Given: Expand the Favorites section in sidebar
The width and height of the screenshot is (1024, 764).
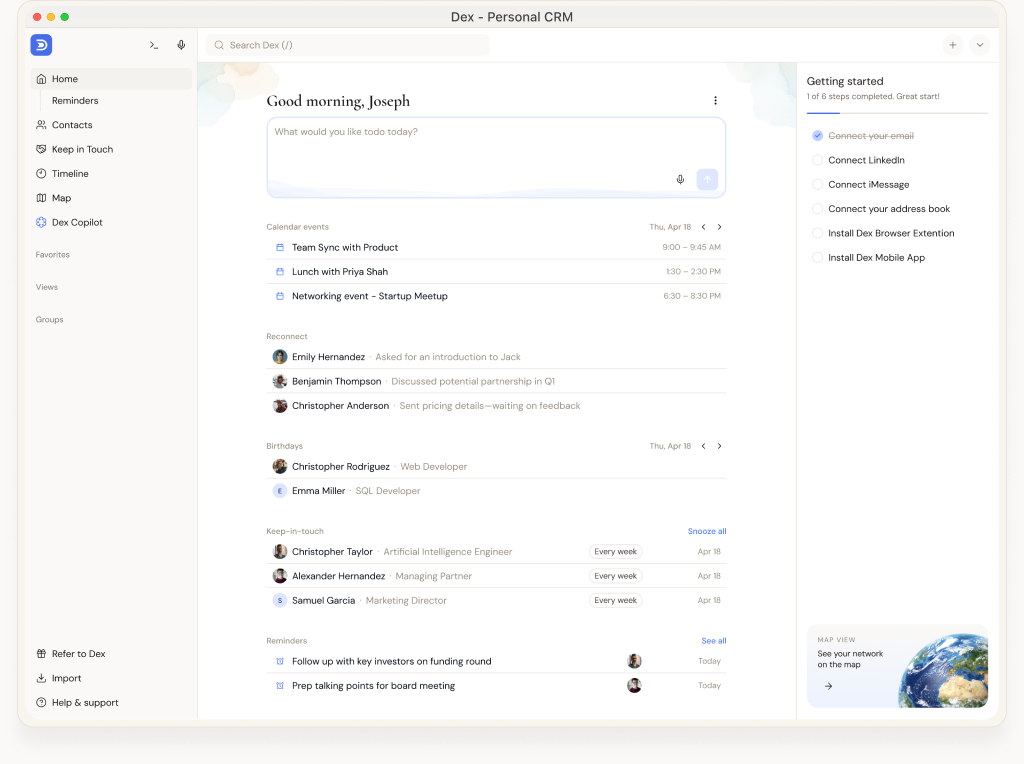Looking at the screenshot, I should tap(52, 255).
